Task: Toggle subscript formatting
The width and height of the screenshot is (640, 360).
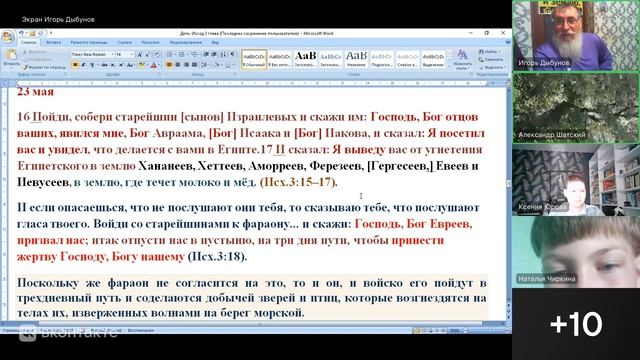Action: [x=113, y=65]
